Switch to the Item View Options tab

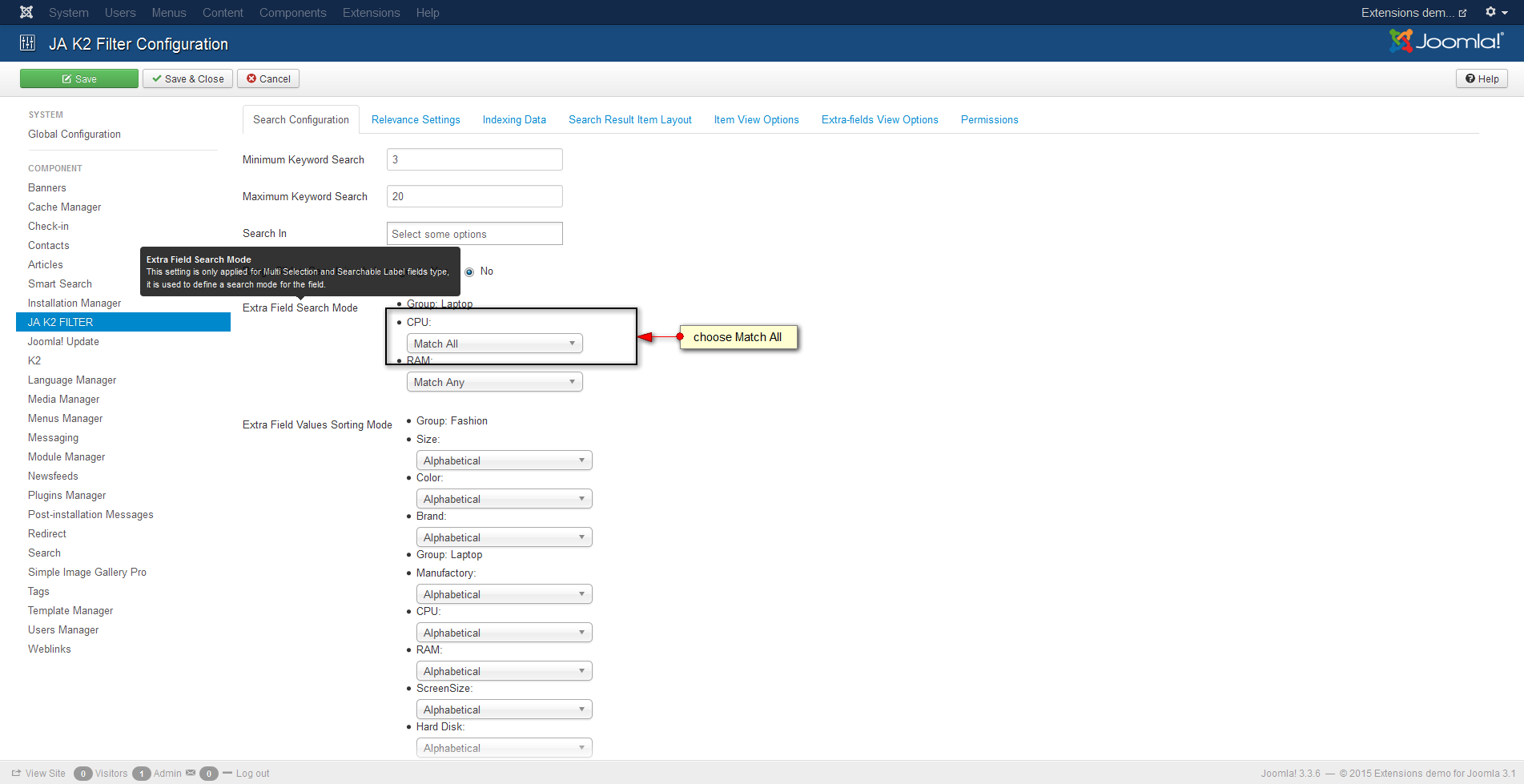pos(757,119)
